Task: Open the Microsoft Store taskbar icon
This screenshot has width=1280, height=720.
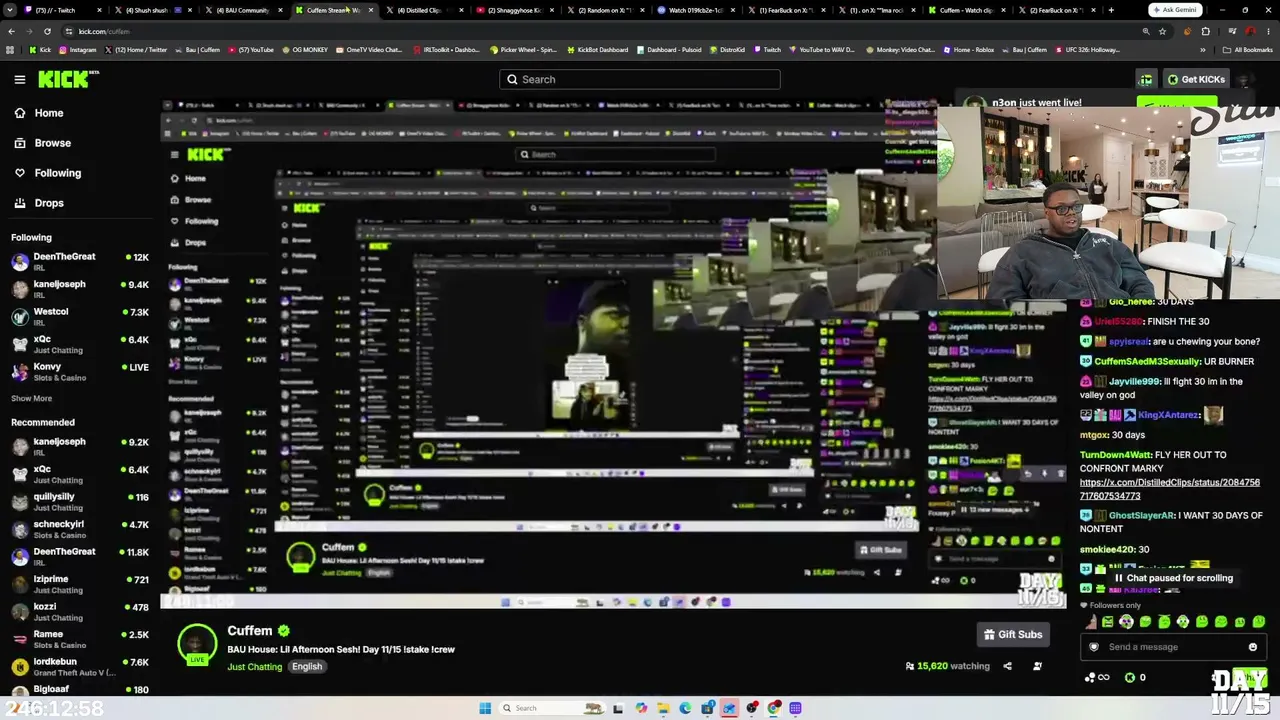Action: (708, 708)
